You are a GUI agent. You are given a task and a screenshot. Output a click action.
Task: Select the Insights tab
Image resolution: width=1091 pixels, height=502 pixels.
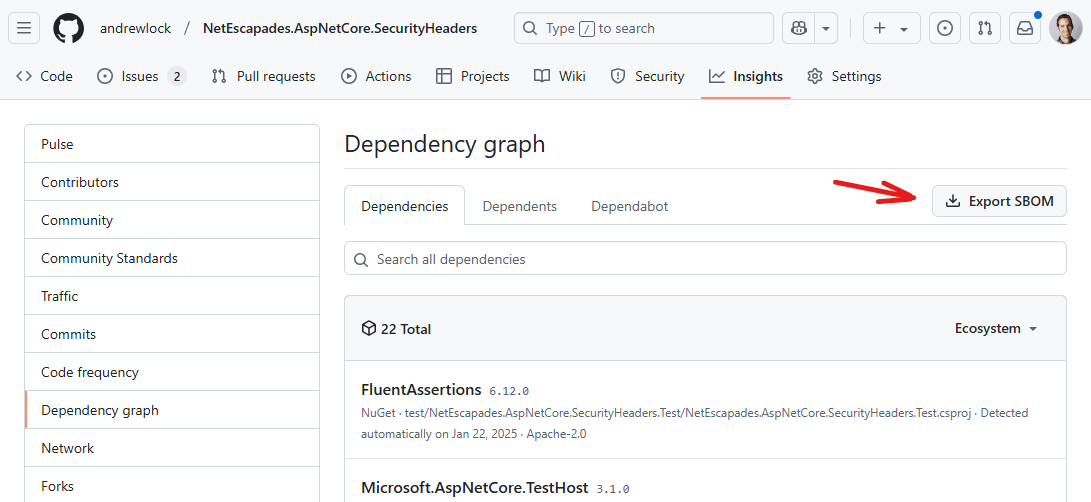pyautogui.click(x=746, y=77)
